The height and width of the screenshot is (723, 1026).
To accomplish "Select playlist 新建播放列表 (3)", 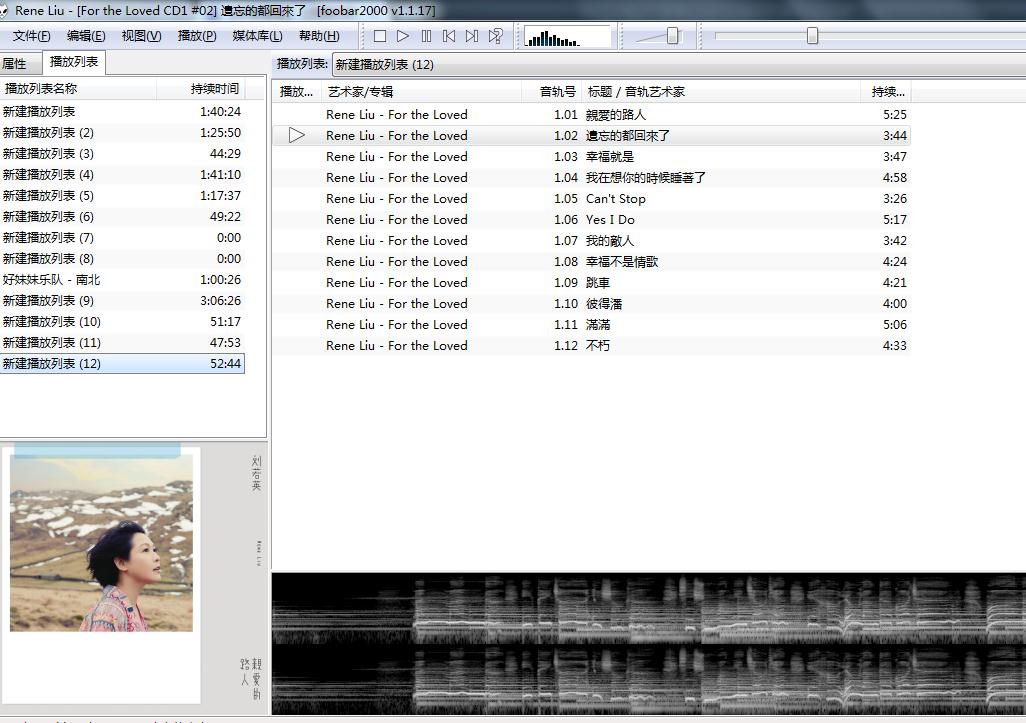I will (122, 154).
